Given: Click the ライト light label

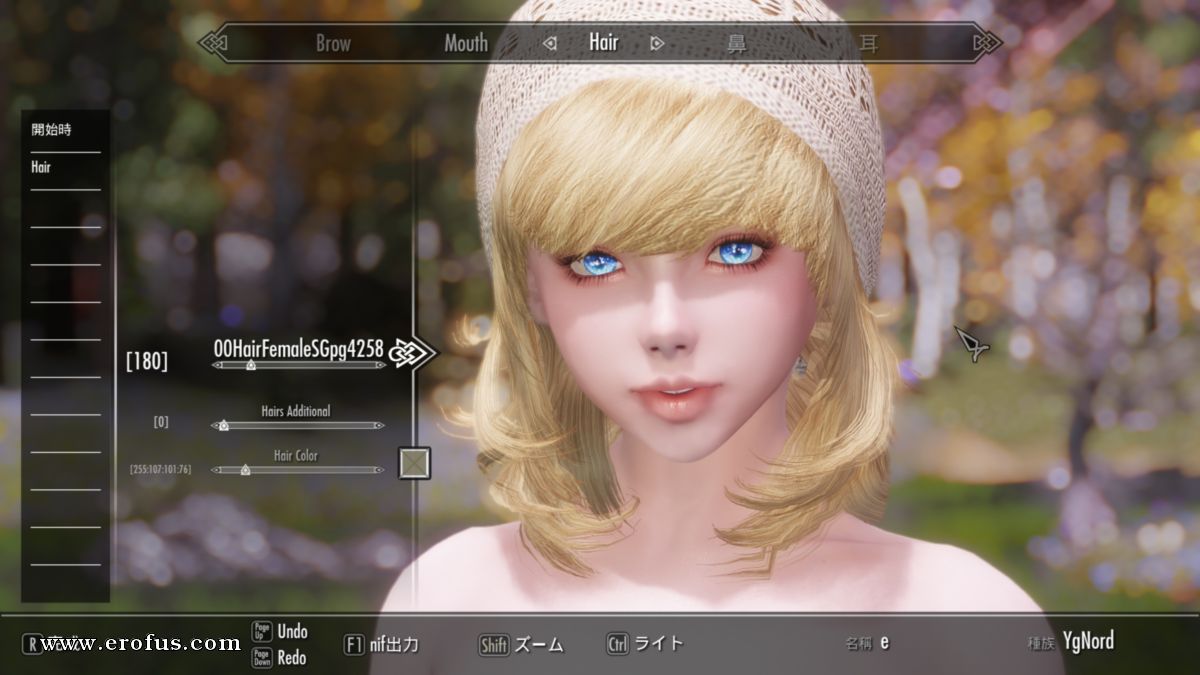Looking at the screenshot, I should (x=659, y=644).
